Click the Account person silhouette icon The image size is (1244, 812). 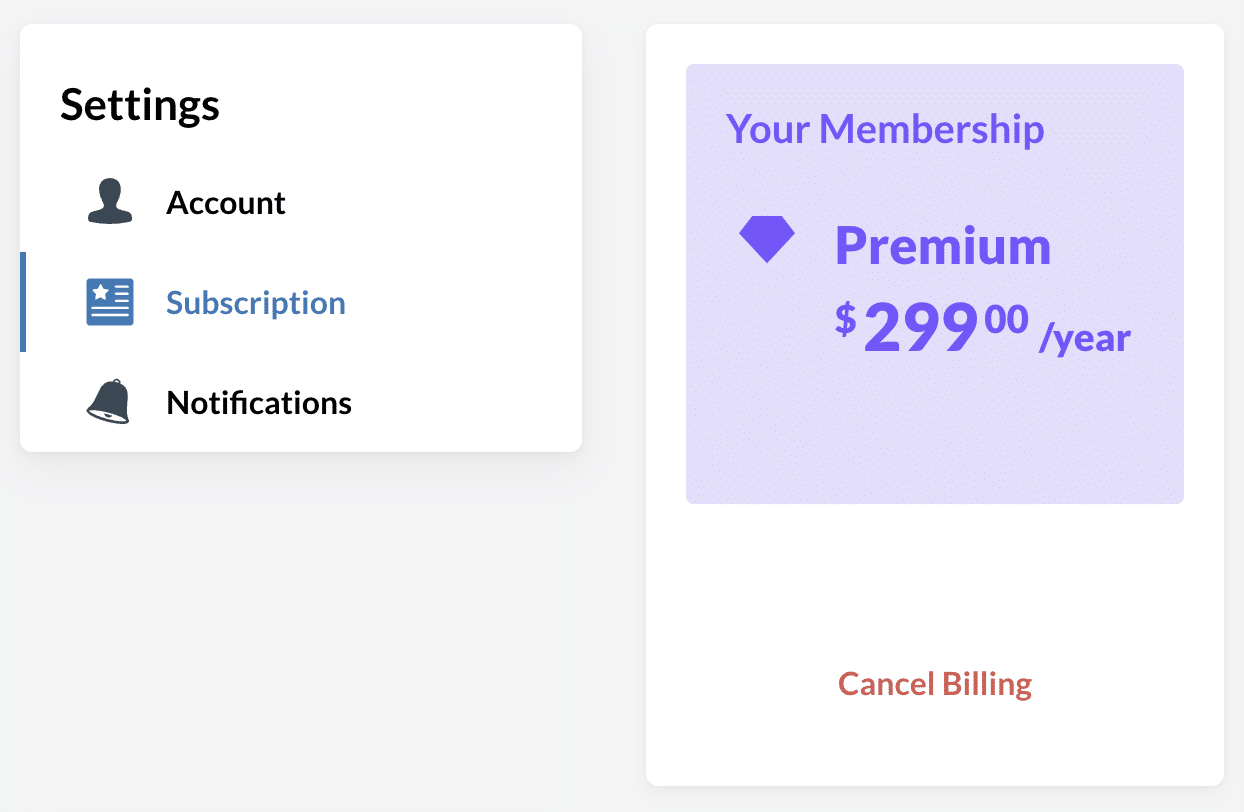pos(110,202)
